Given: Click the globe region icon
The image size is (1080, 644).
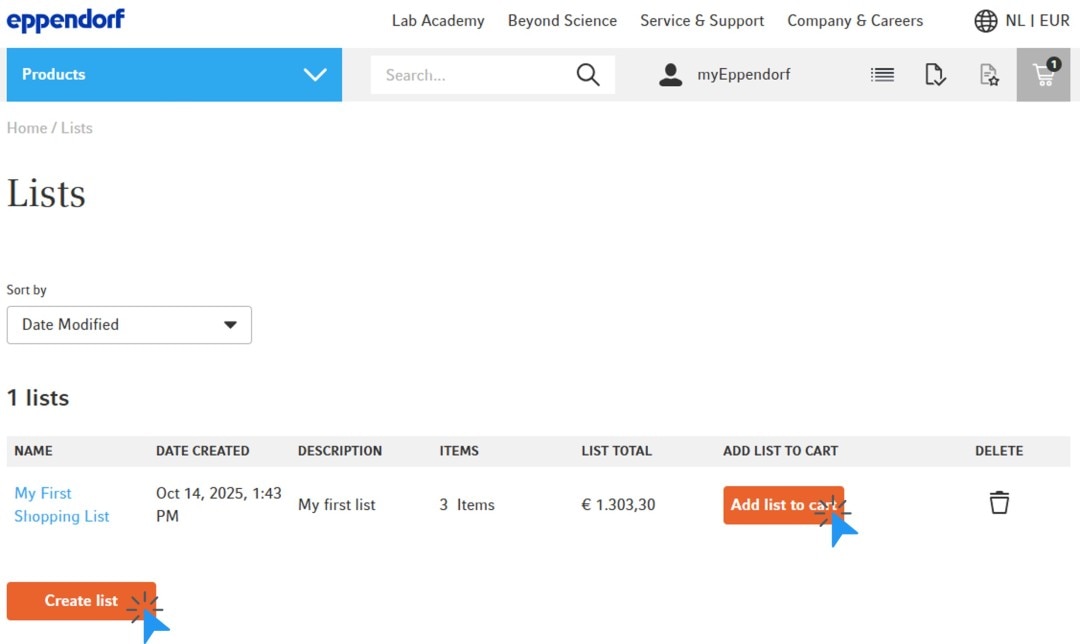Looking at the screenshot, I should 985,21.
